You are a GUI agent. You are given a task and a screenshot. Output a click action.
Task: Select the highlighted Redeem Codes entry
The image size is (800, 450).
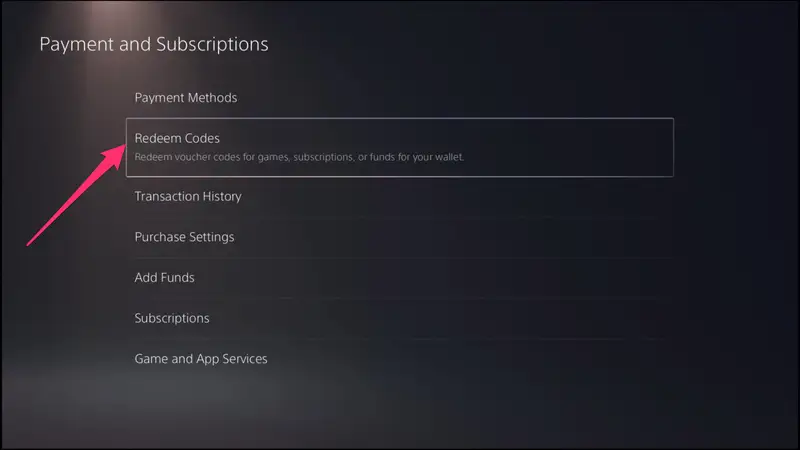point(399,147)
